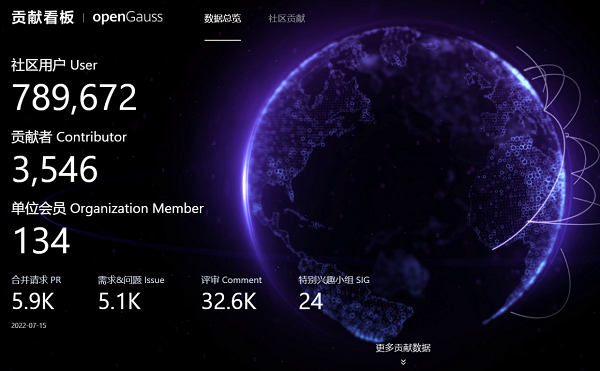
Task: Select the 贡献者 Contributor label
Action: (x=69, y=137)
